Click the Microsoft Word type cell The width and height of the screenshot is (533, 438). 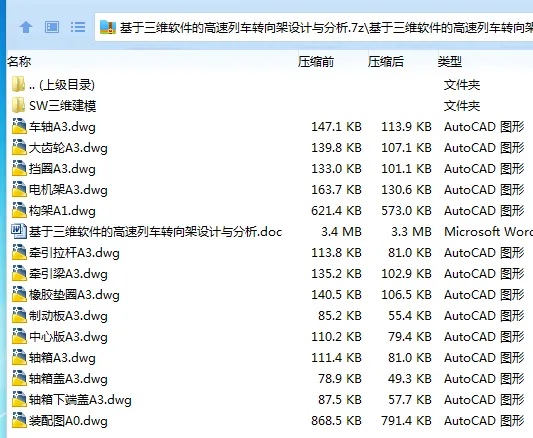488,232
